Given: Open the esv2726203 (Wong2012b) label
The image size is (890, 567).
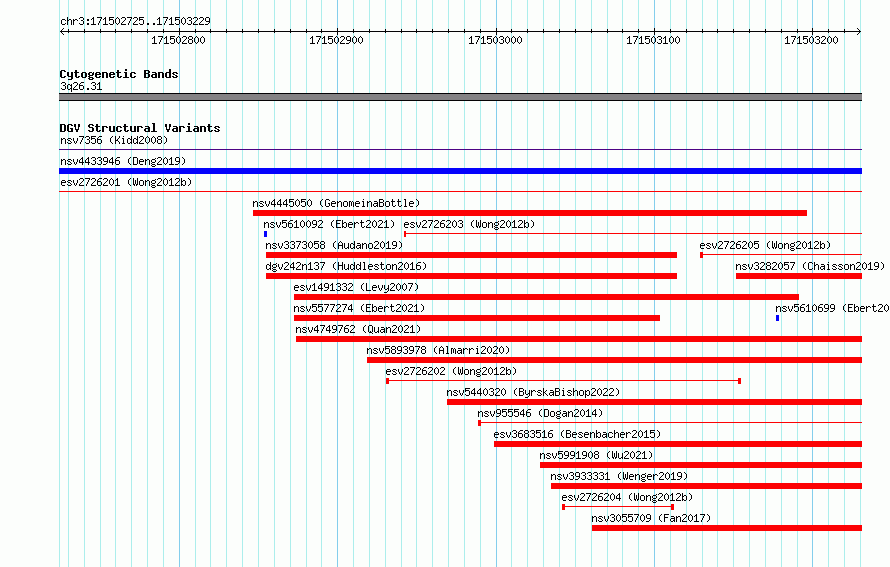Looking at the screenshot, I should 469,224.
